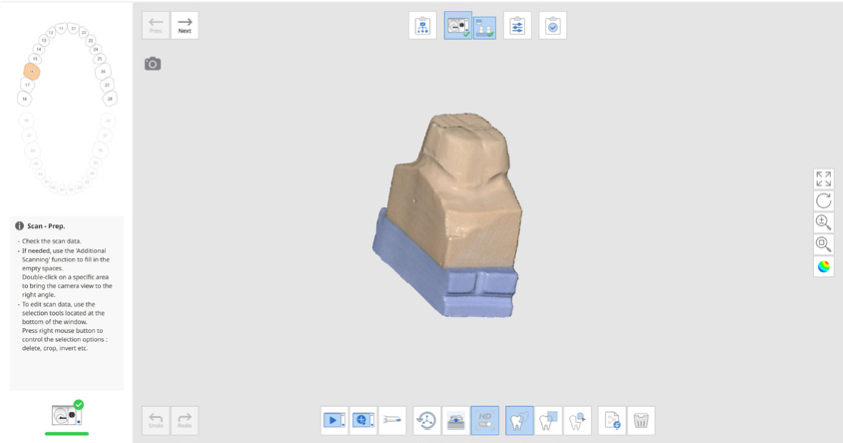
Task: Select tooth 18 in the dental chart
Action: [25, 99]
